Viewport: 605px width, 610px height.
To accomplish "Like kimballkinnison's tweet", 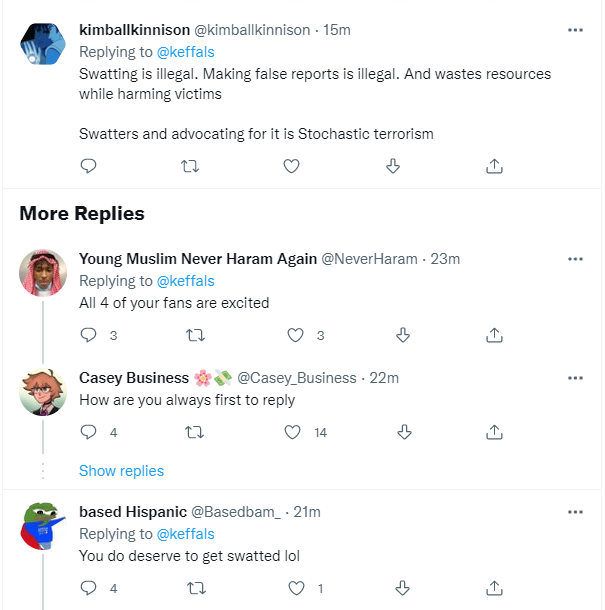I will click(292, 166).
